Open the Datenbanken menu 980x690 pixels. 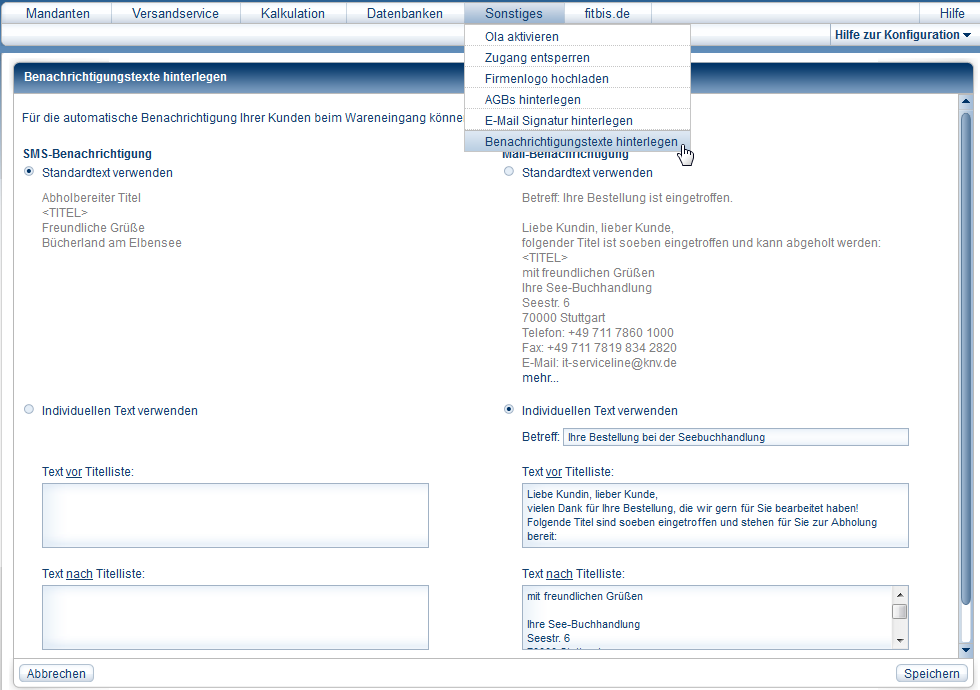coord(405,13)
